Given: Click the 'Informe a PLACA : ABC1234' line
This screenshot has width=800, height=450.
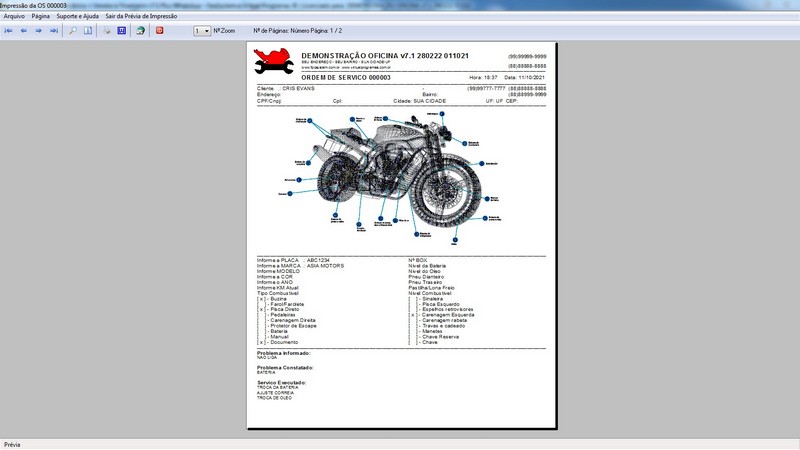Looking at the screenshot, I should point(293,260).
